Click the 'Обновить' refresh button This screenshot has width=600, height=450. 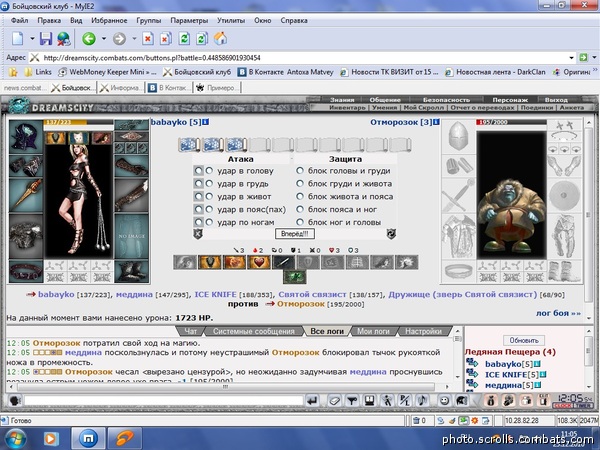524,340
